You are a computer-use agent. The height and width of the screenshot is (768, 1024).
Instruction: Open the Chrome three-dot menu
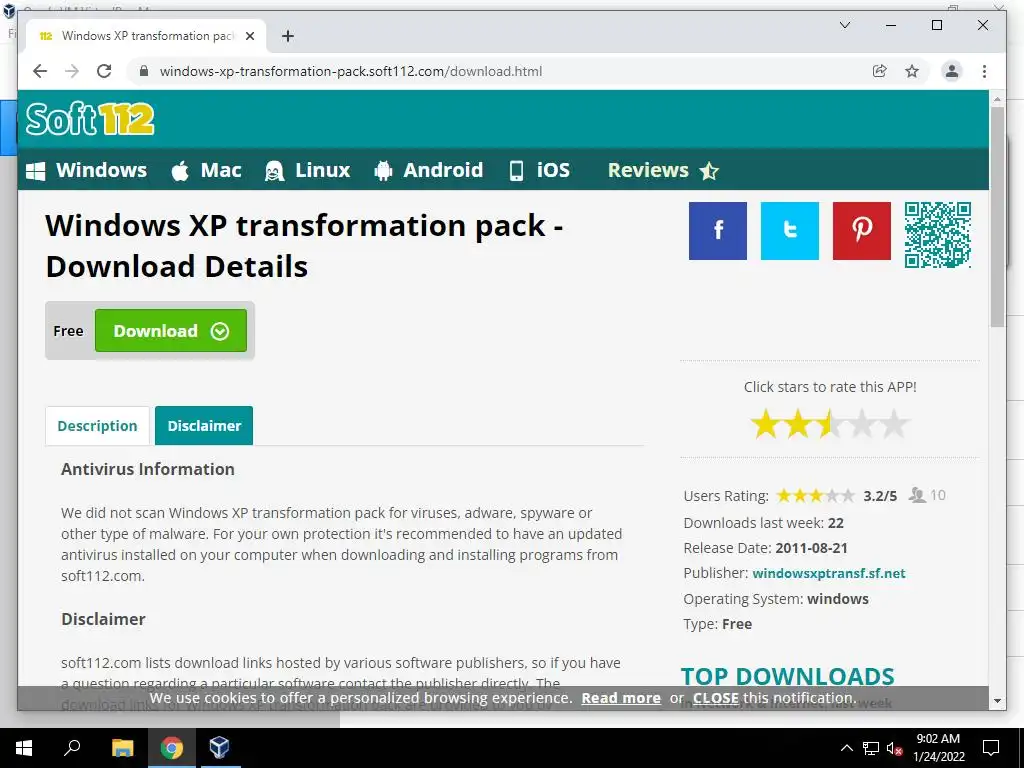pyautogui.click(x=984, y=71)
